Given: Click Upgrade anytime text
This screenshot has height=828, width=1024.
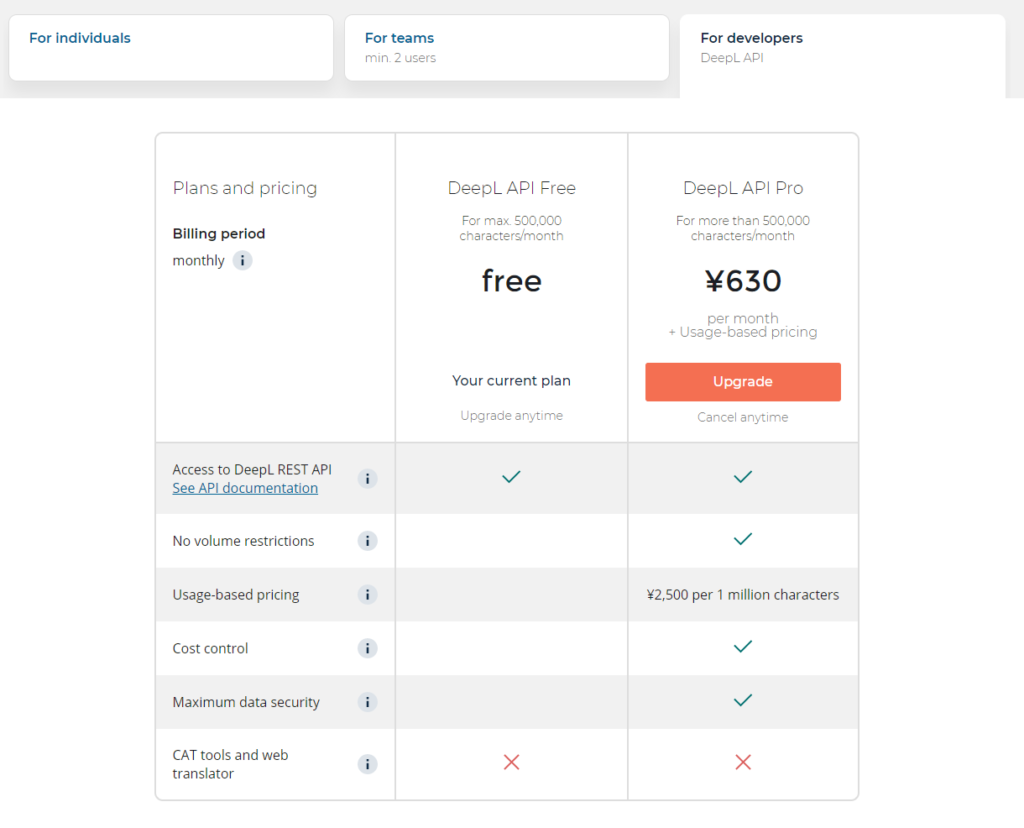Looking at the screenshot, I should click(x=511, y=416).
